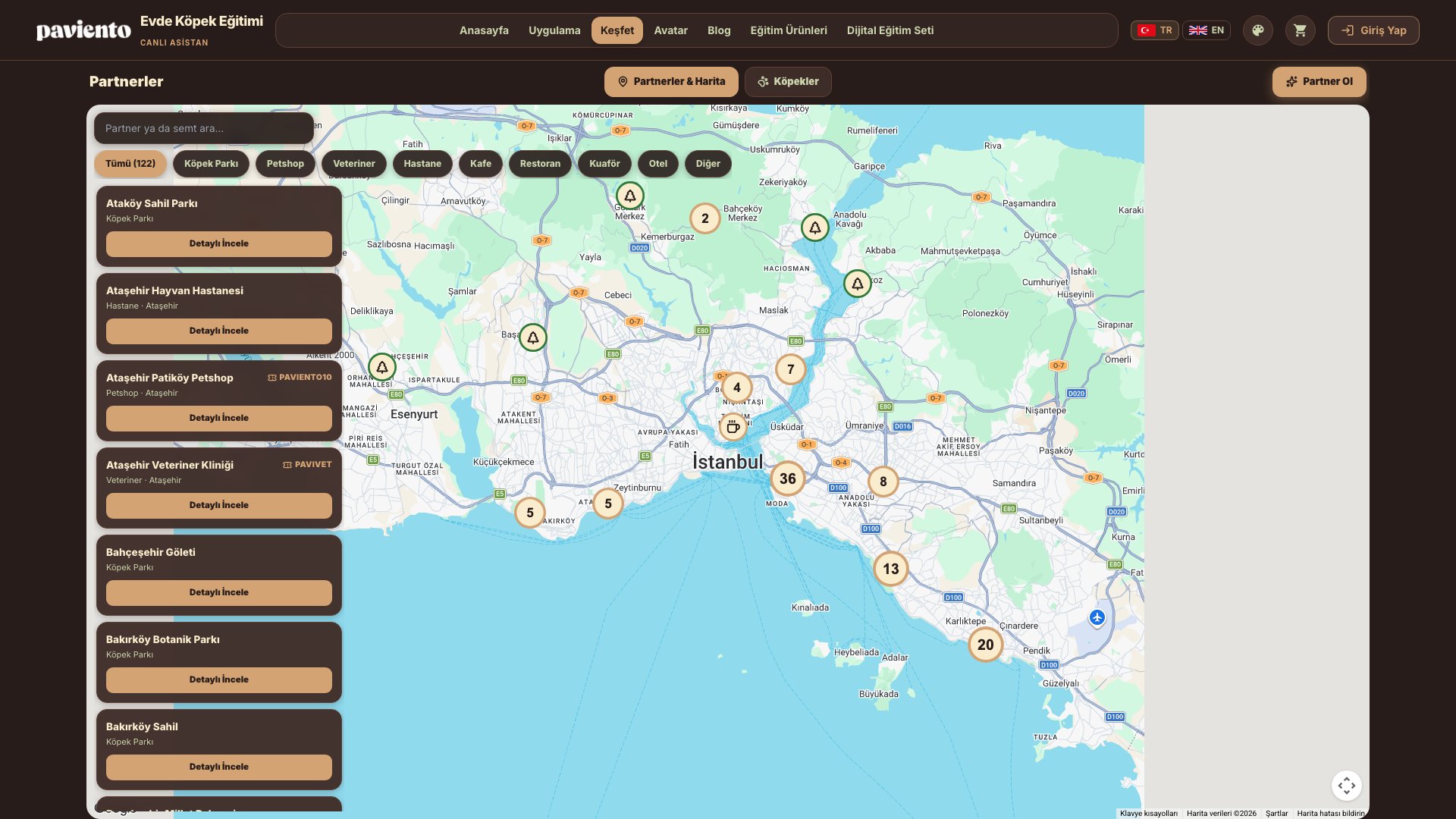Viewport: 1456px width, 819px height.
Task: Click the Giriş Yap button
Action: (1373, 30)
